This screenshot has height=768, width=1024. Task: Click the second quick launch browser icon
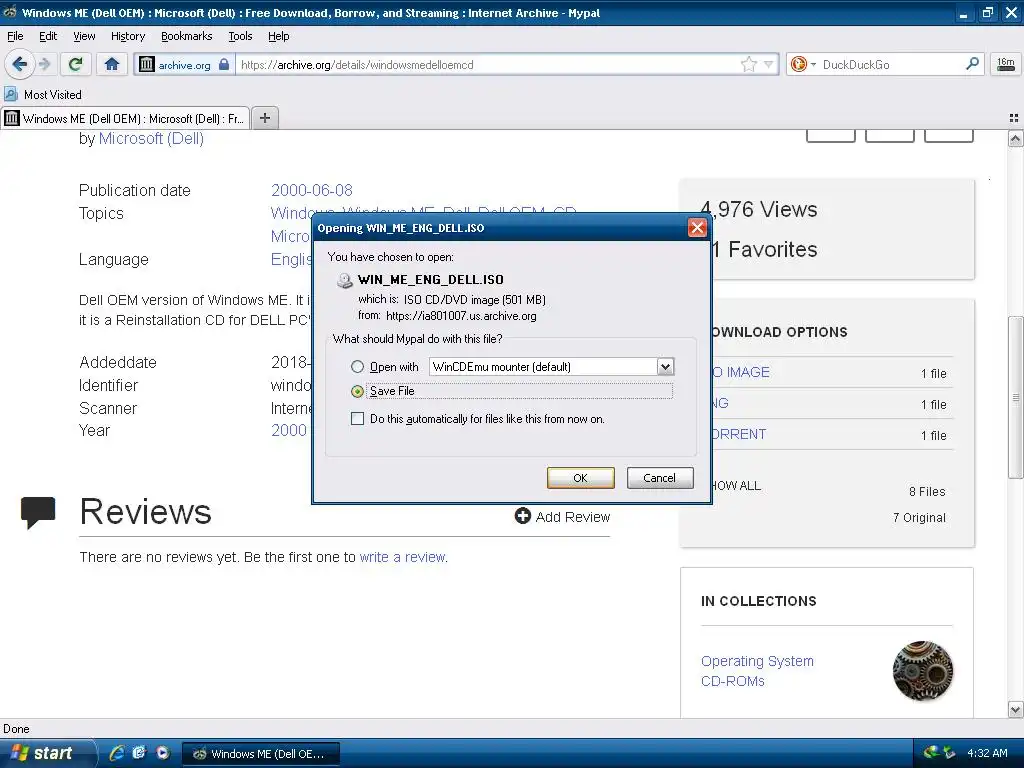(x=139, y=753)
